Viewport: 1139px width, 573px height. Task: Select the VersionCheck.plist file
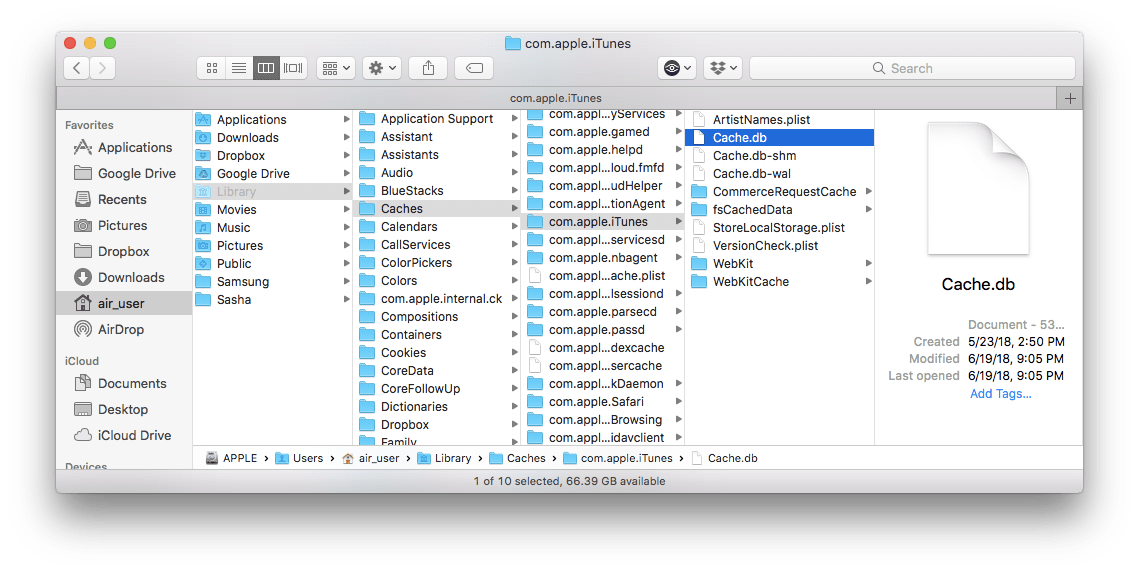pos(779,246)
